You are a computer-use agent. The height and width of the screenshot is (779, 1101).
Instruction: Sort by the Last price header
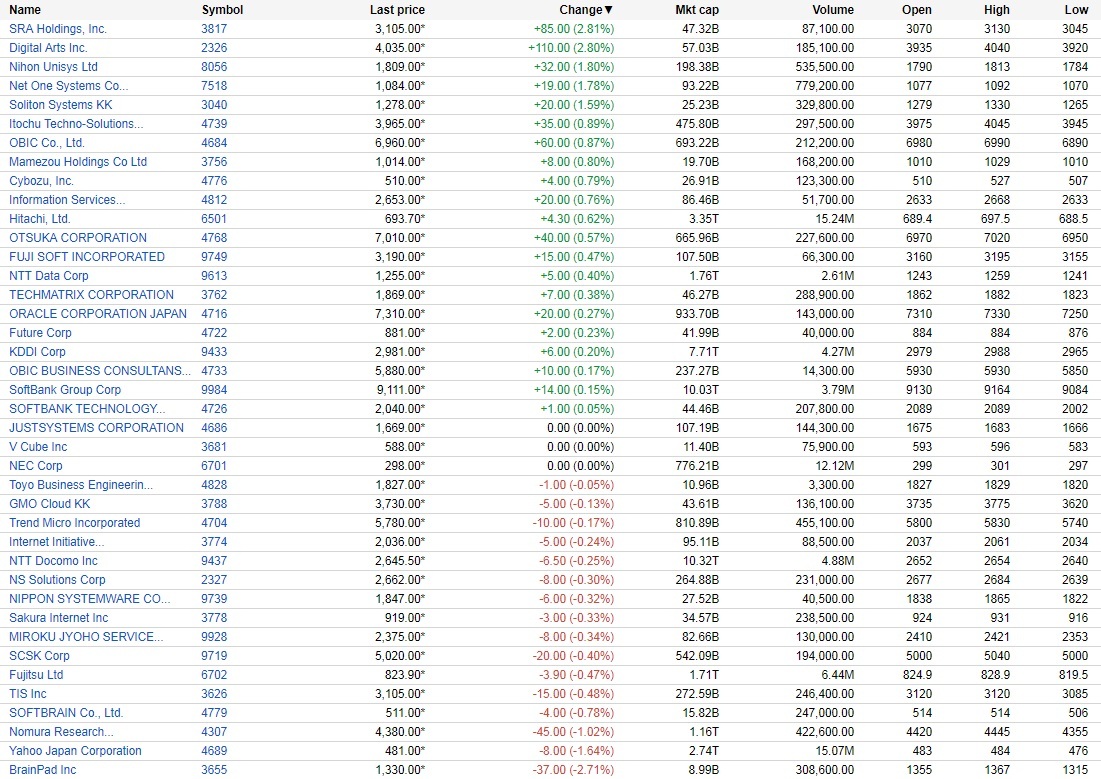(397, 10)
